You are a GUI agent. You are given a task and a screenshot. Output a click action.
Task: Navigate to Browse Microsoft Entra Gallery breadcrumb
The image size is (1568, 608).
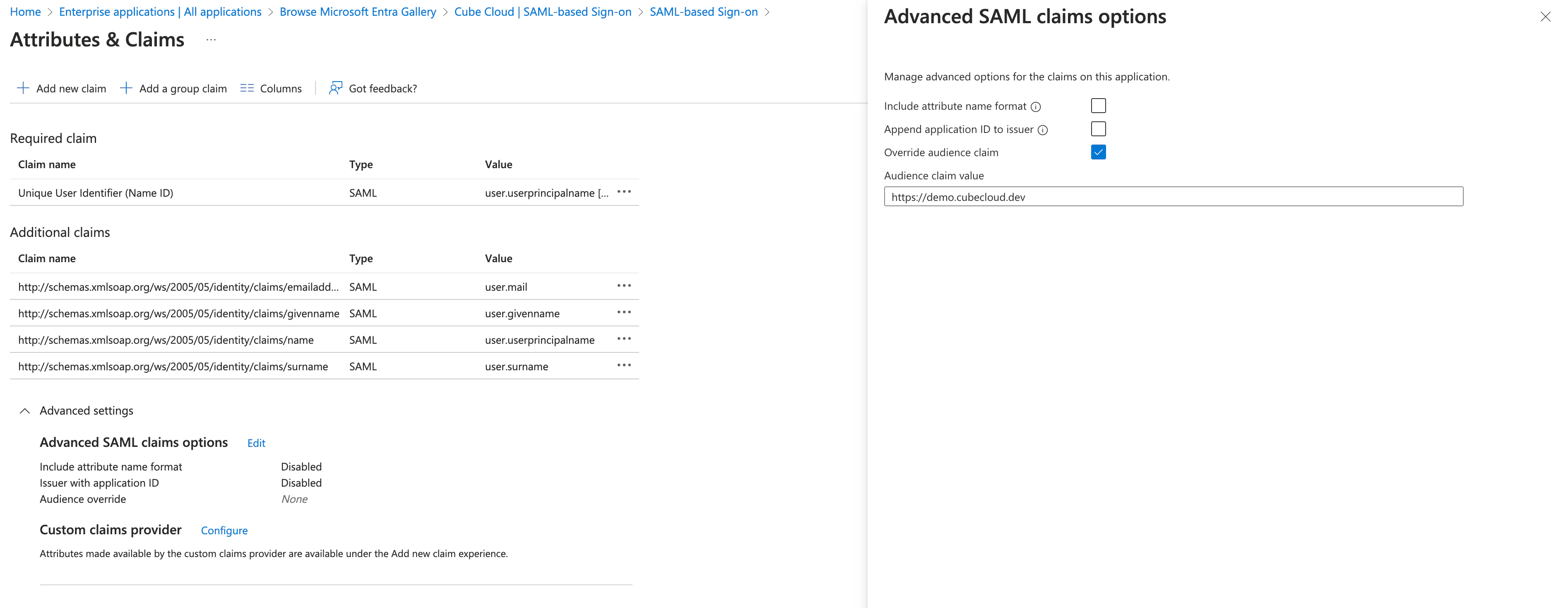357,12
